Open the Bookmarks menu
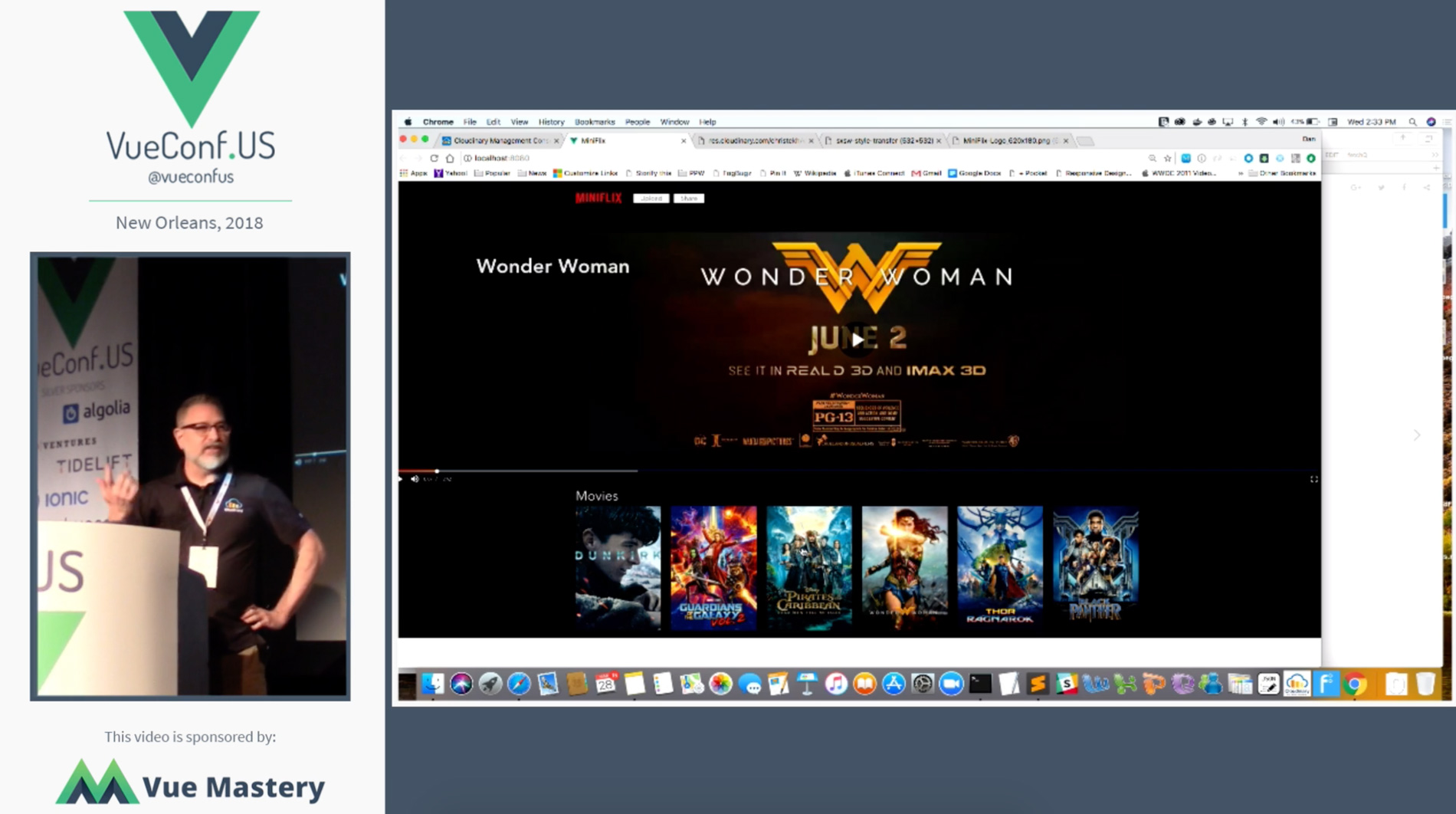This screenshot has width=1456, height=814. click(595, 122)
